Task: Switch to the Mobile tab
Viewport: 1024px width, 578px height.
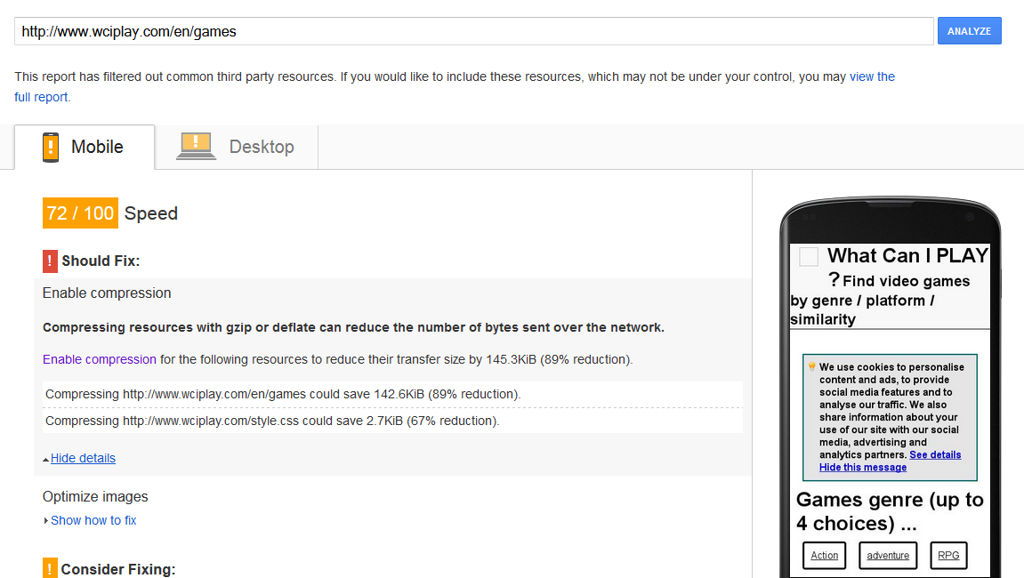Action: tap(84, 147)
